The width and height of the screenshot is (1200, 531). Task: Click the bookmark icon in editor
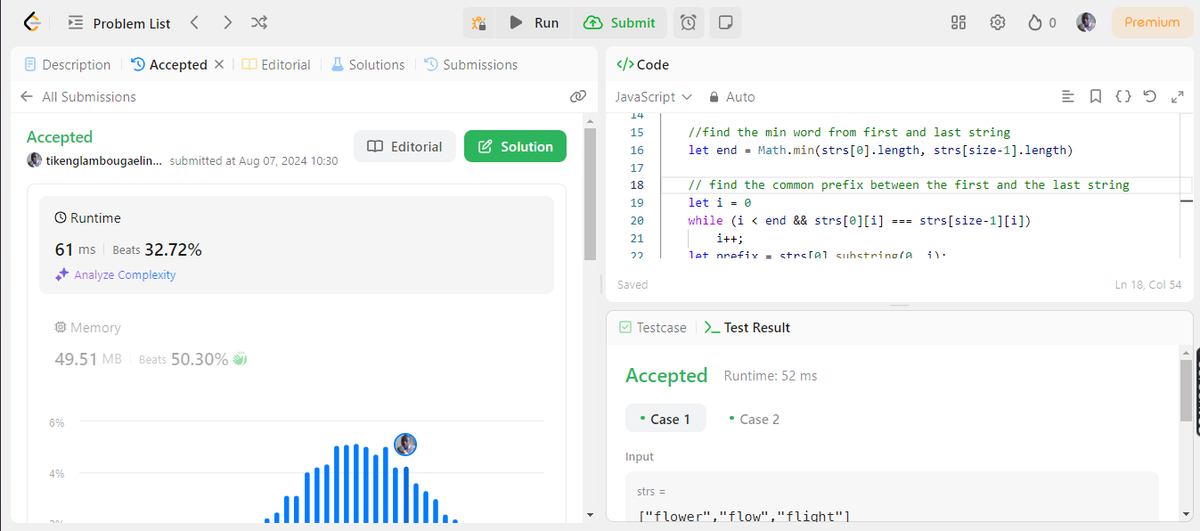click(x=1095, y=97)
